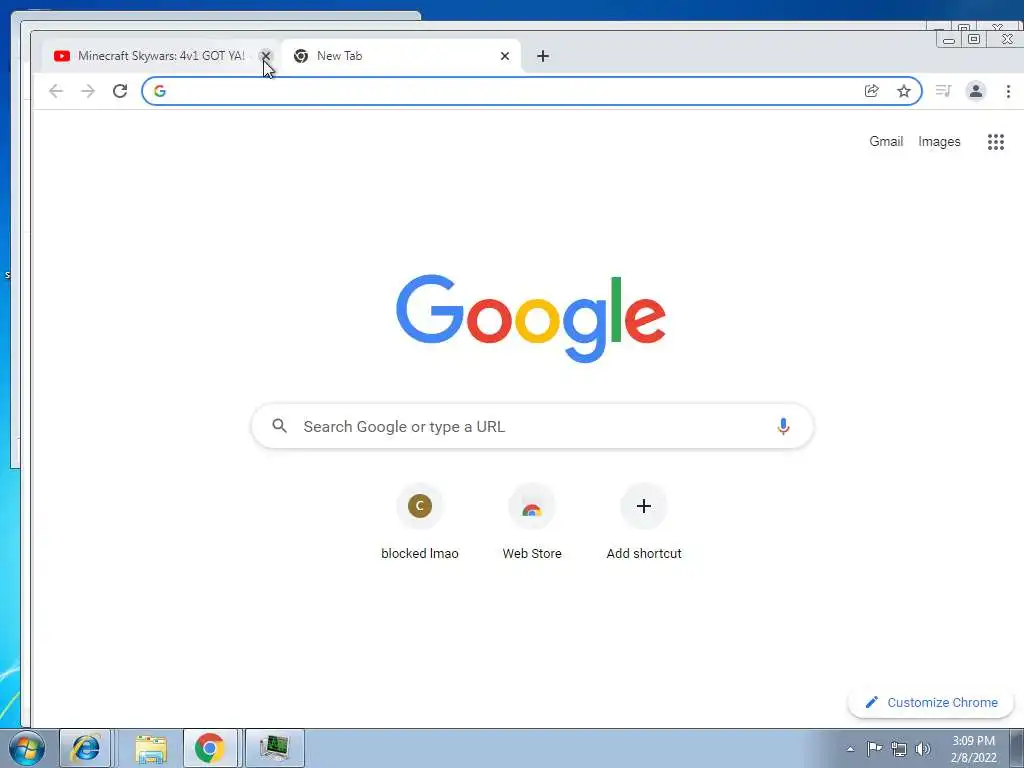Focus the Chrome address bar

click(x=532, y=91)
